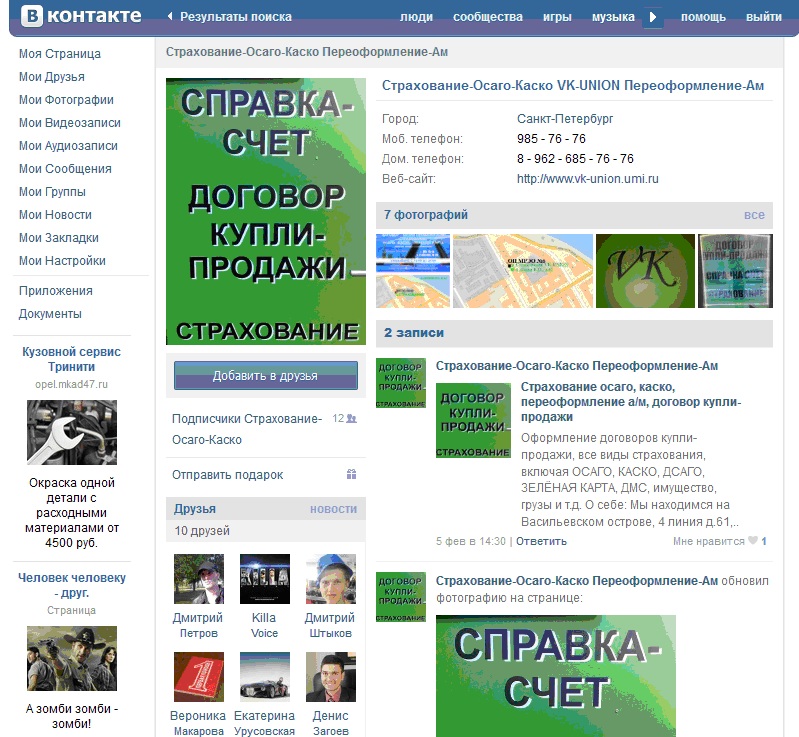799x737 pixels.
Task: Open Дмитрий Петров's friend avatar
Action: tap(199, 579)
